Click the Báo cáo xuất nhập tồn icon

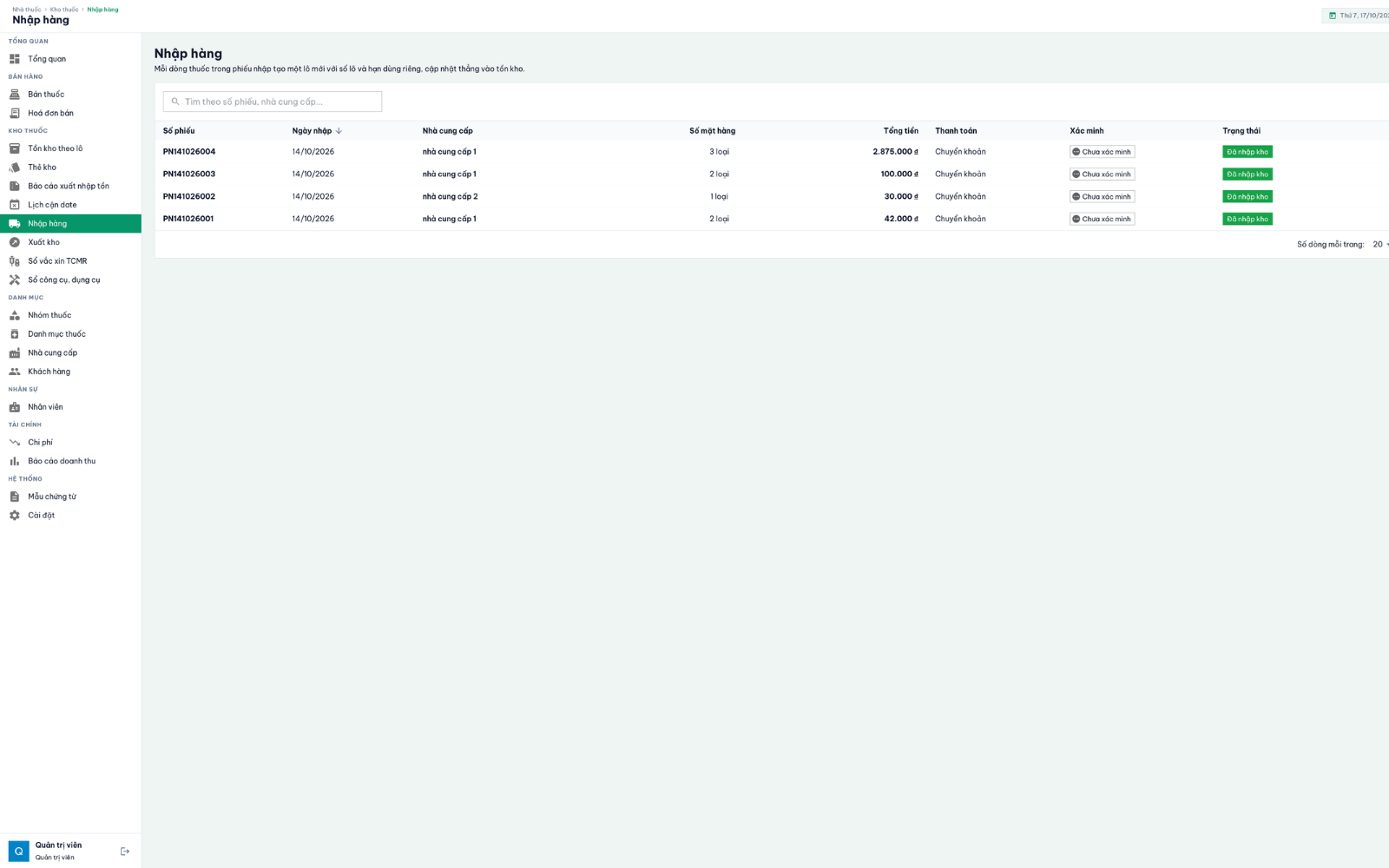(15, 186)
